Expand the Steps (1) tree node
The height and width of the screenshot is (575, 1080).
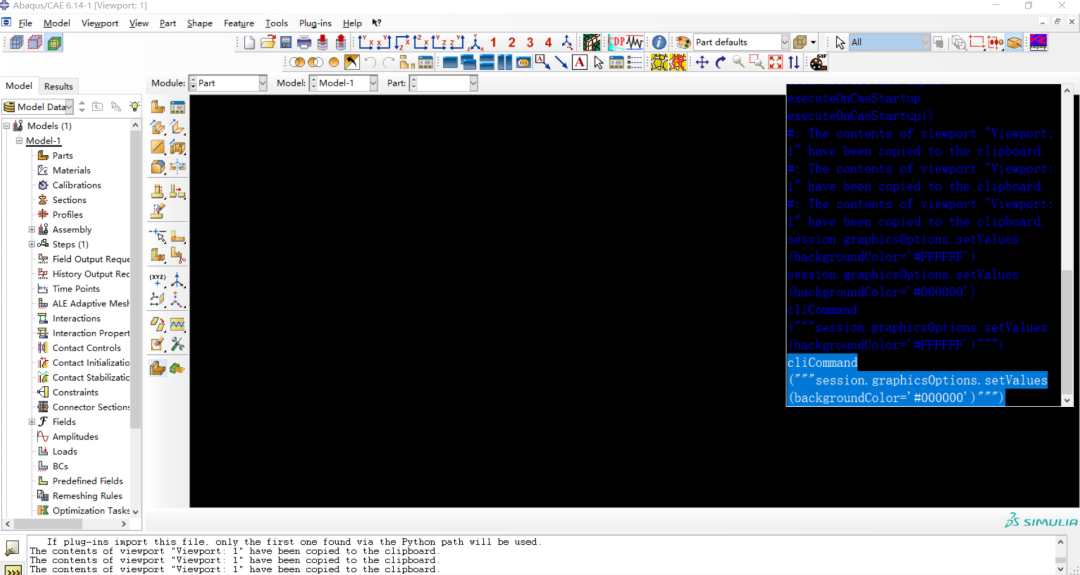(32, 244)
